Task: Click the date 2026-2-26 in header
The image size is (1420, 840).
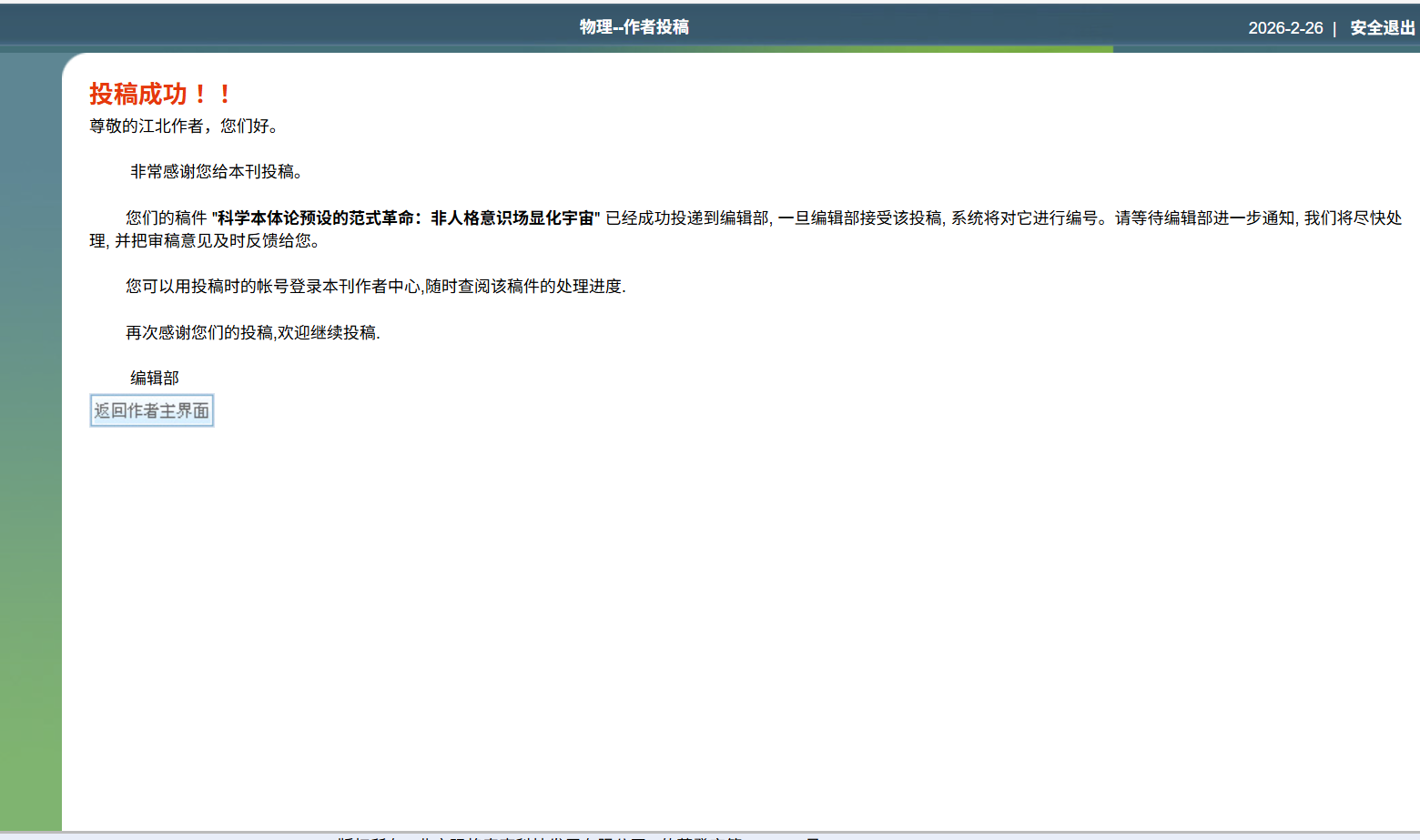Action: [1284, 28]
